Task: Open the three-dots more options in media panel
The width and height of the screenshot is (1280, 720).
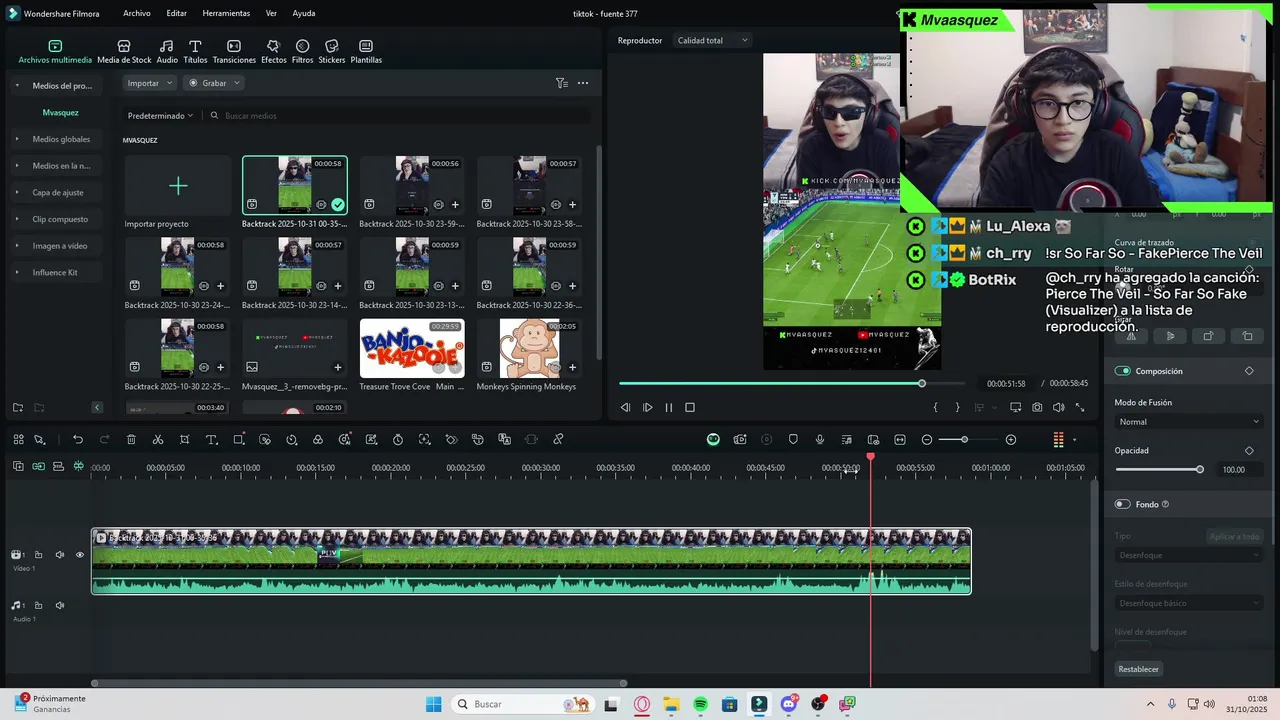Action: [583, 83]
